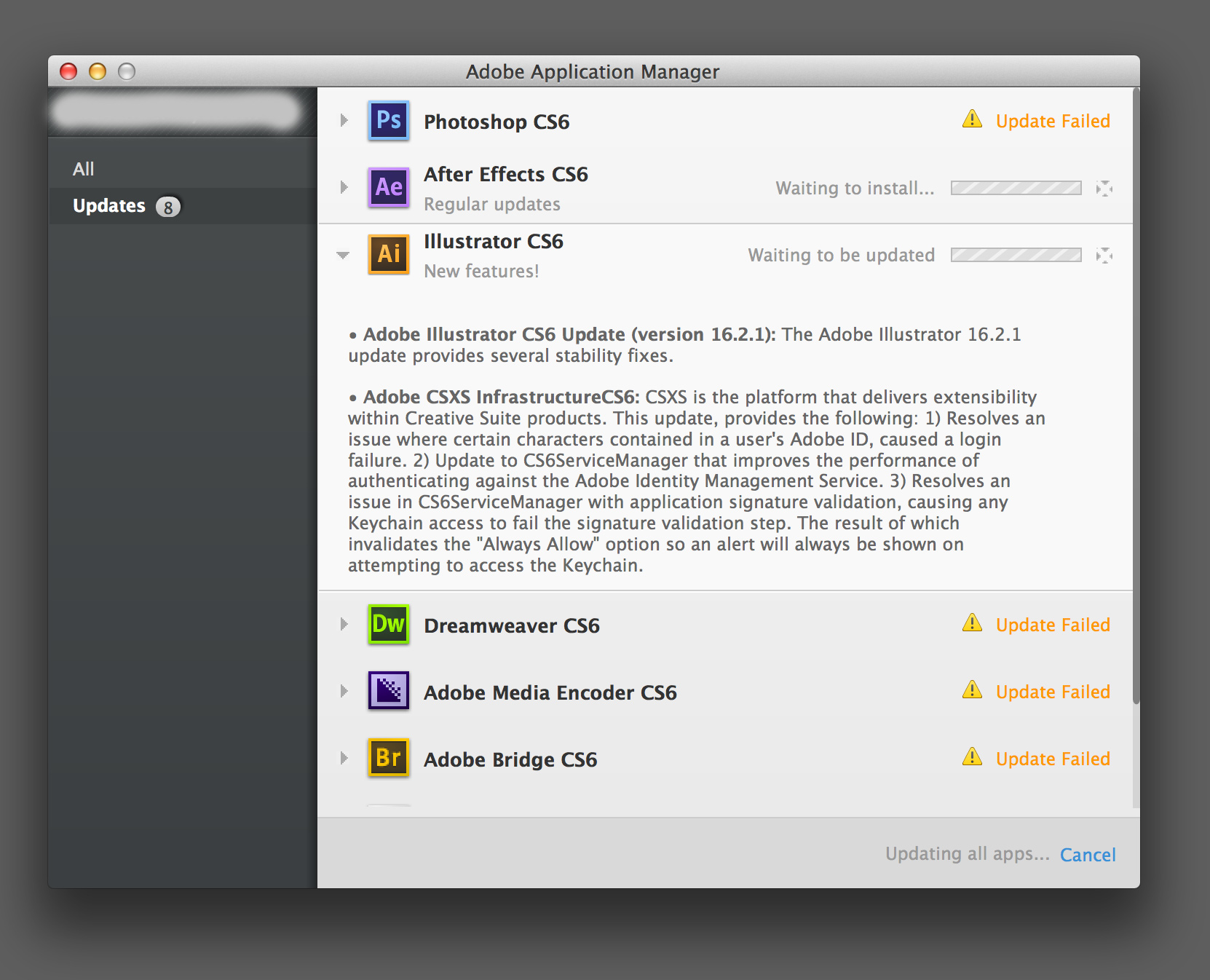This screenshot has height=980, width=1210.
Task: Expand the Adobe Bridge CS6 details
Action: 344,758
